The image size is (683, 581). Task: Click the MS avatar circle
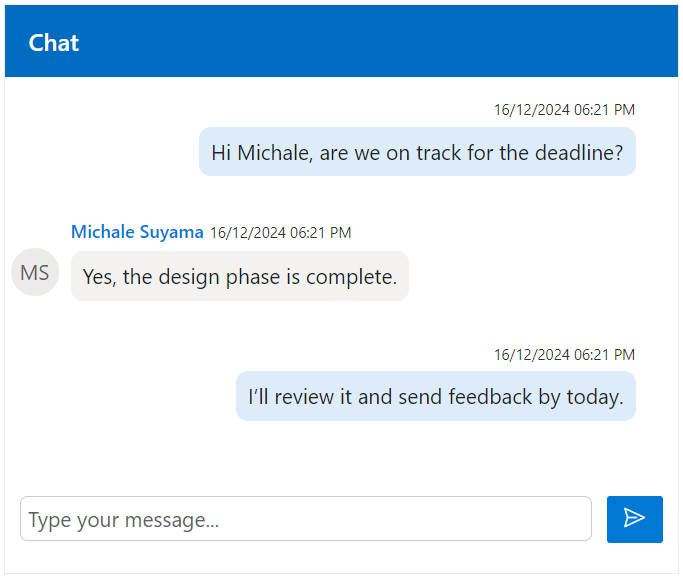(35, 273)
